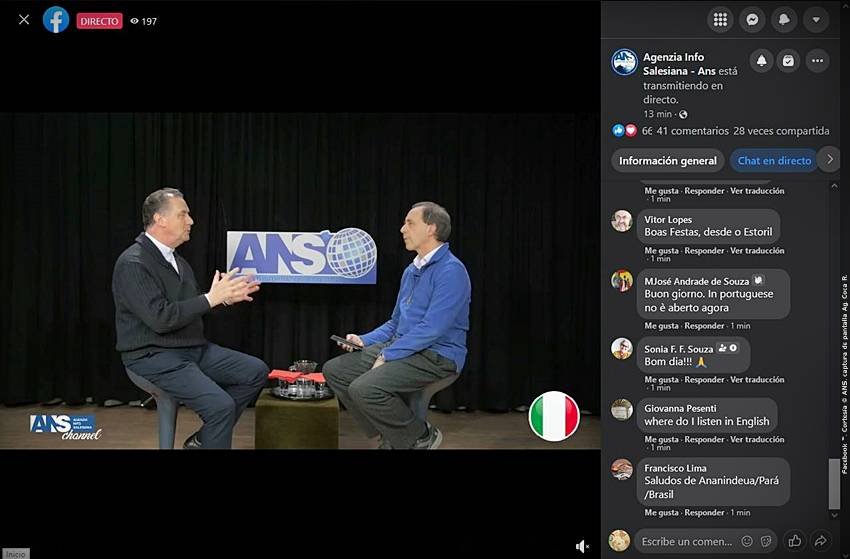The width and height of the screenshot is (850, 559).
Task: Show more tabs with right chevron
Action: [829, 159]
